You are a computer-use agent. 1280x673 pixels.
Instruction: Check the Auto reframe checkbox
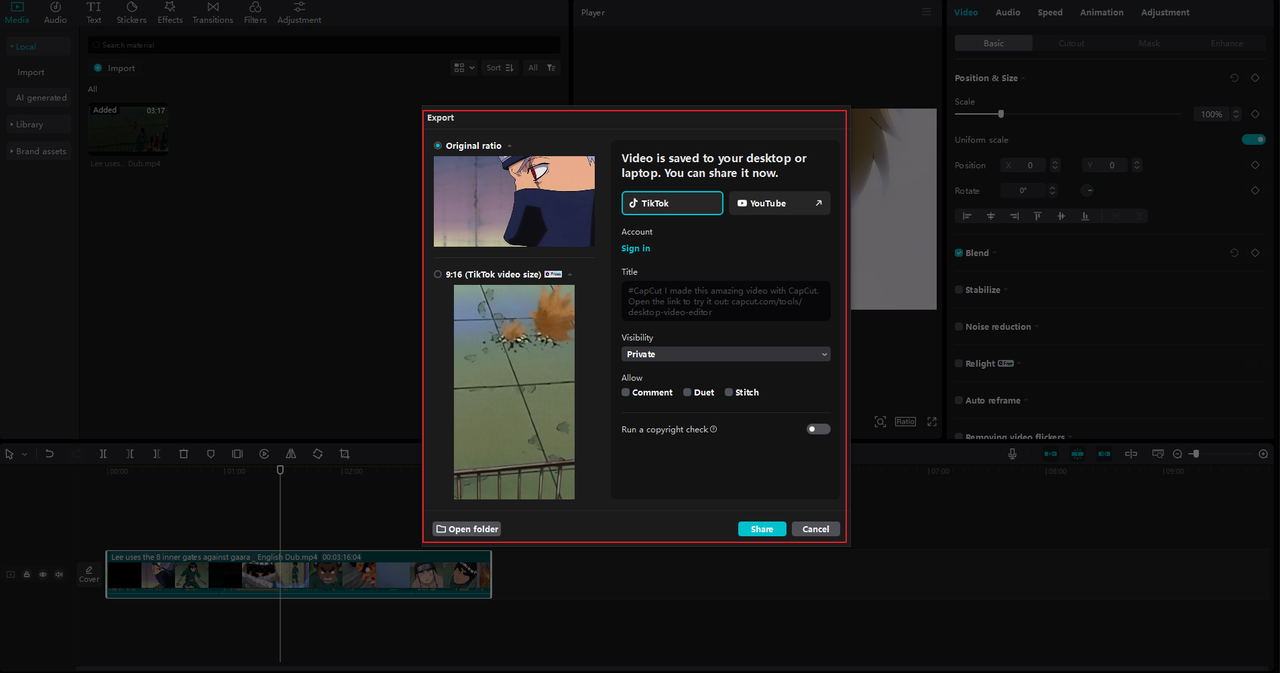click(x=959, y=400)
